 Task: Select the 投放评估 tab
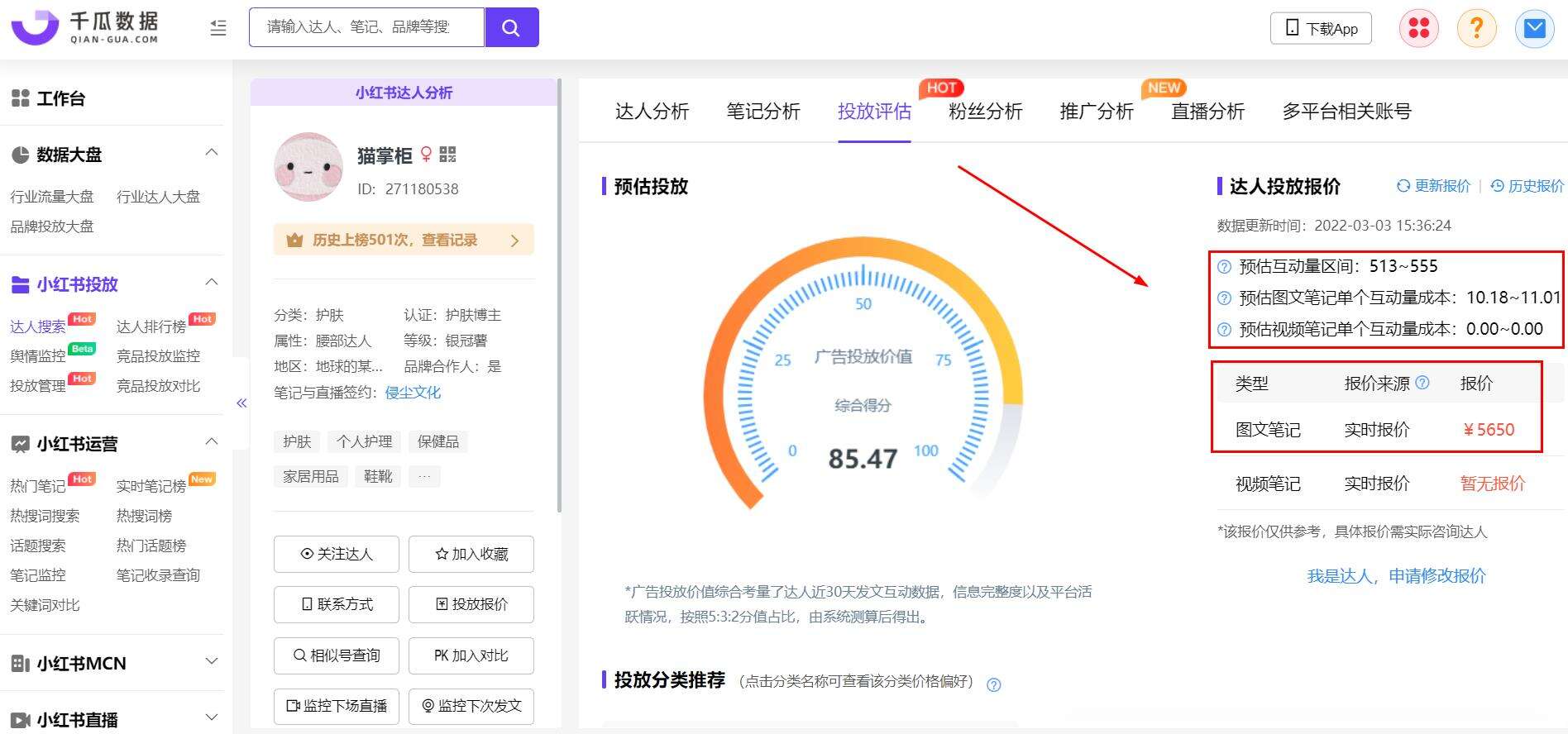coord(874,112)
